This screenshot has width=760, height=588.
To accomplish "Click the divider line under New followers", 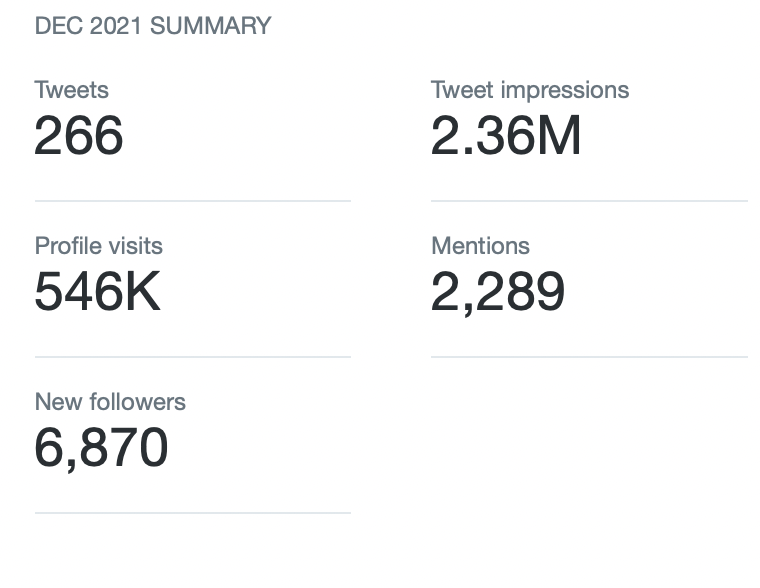I will click(x=193, y=513).
